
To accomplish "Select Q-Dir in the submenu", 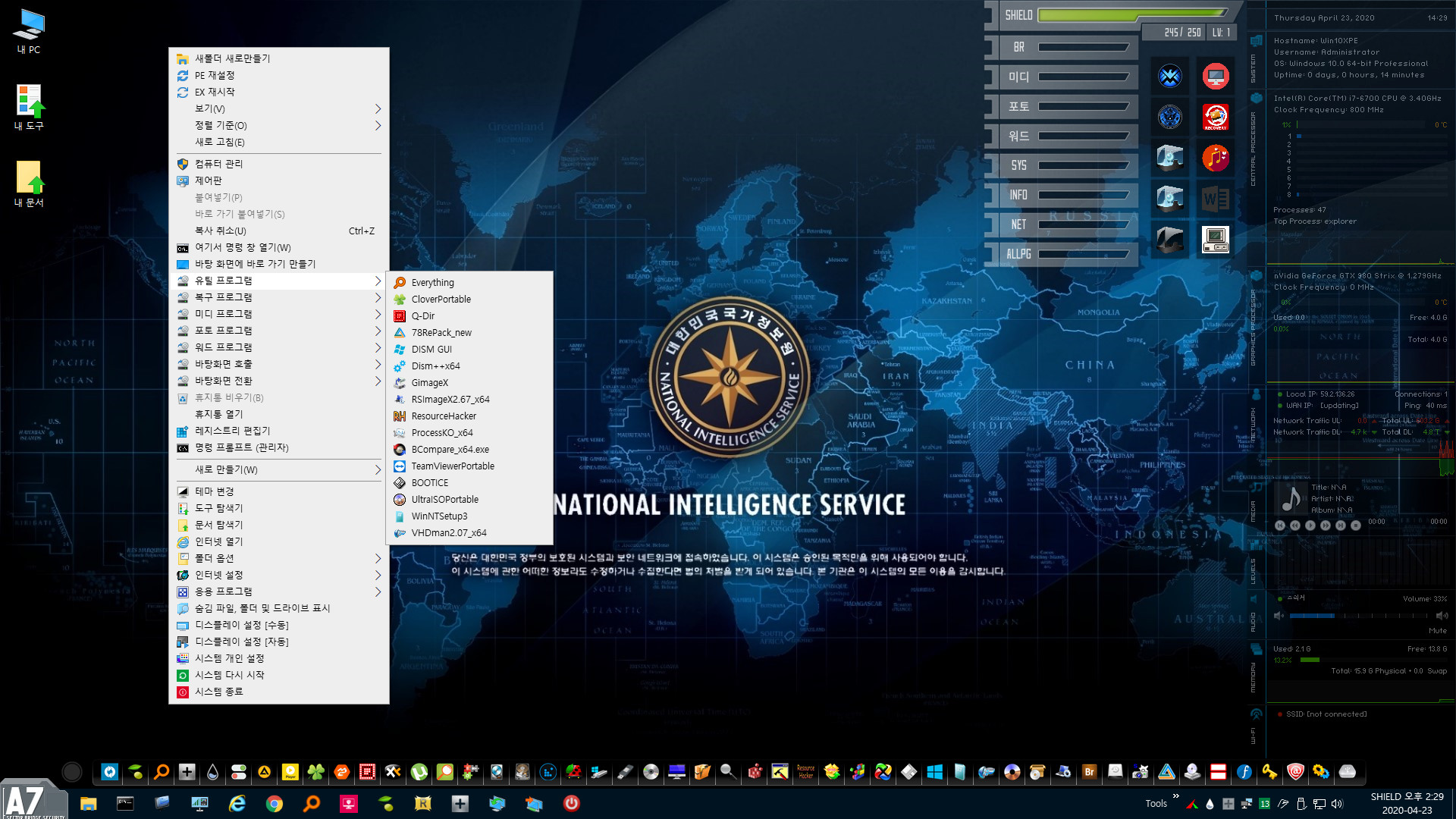I will tap(469, 315).
